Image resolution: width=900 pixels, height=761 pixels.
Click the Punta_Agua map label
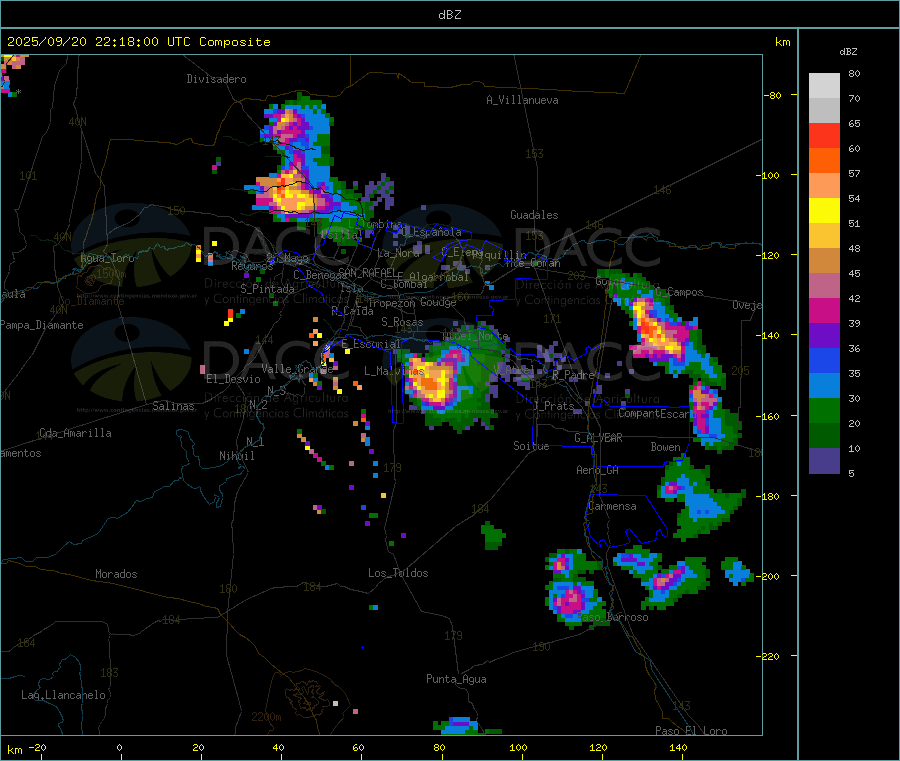coord(456,679)
